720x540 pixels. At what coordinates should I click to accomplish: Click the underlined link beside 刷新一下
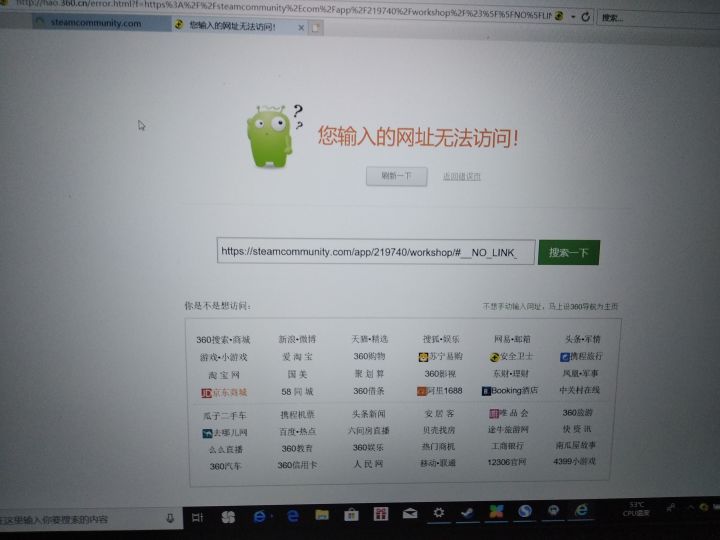461,176
